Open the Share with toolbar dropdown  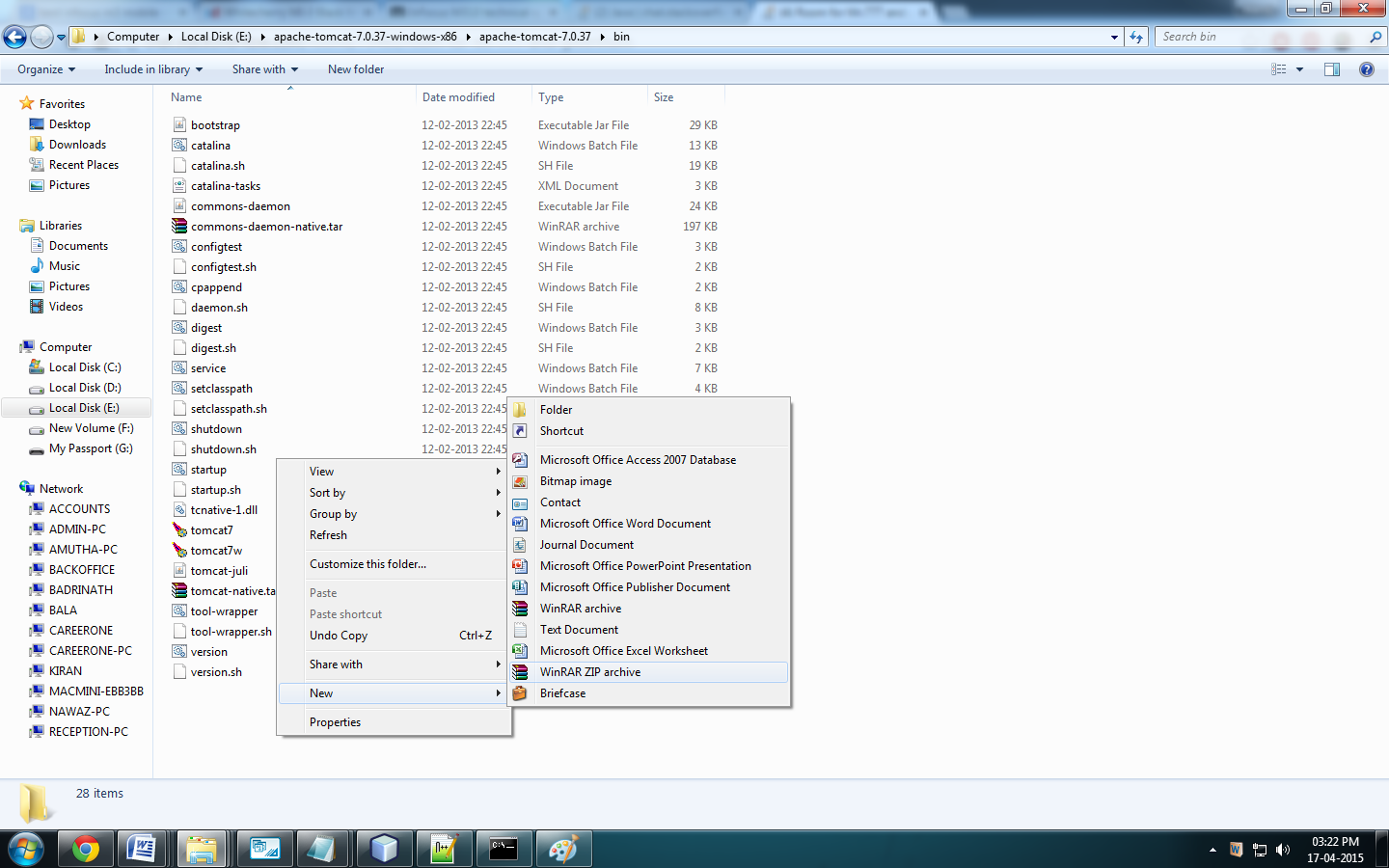[265, 69]
